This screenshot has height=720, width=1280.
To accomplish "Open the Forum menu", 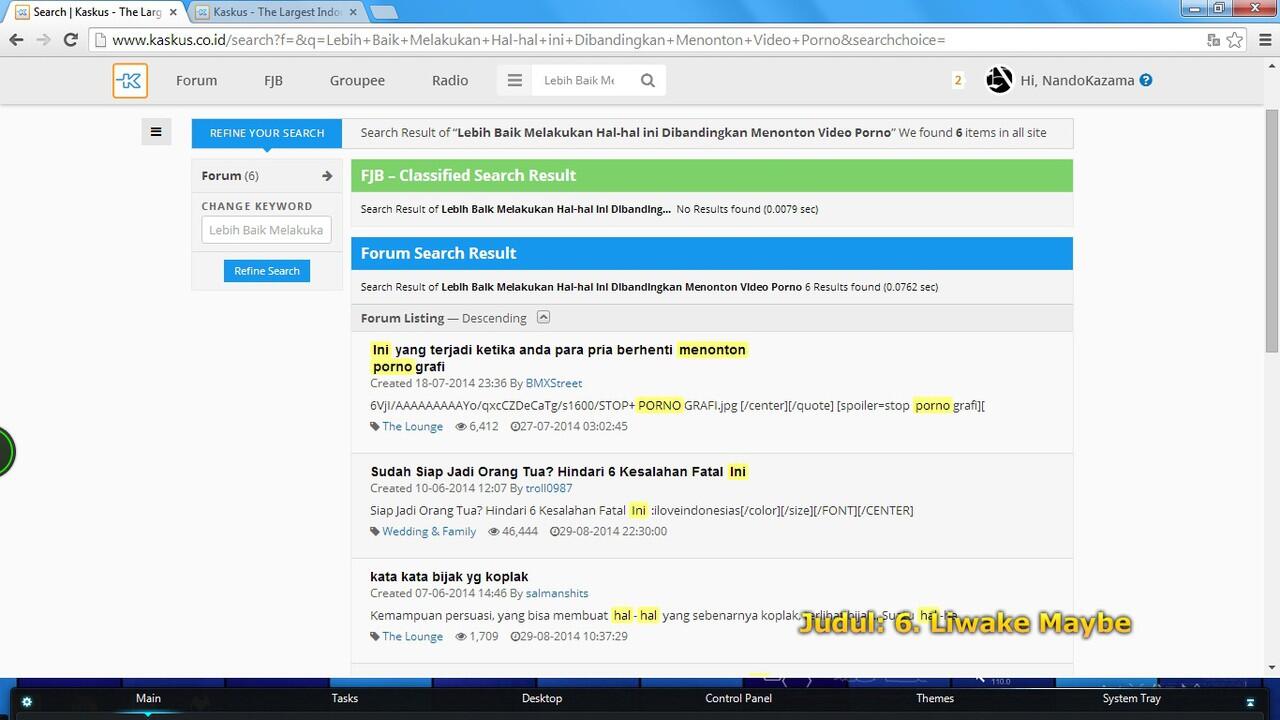I will click(x=196, y=80).
